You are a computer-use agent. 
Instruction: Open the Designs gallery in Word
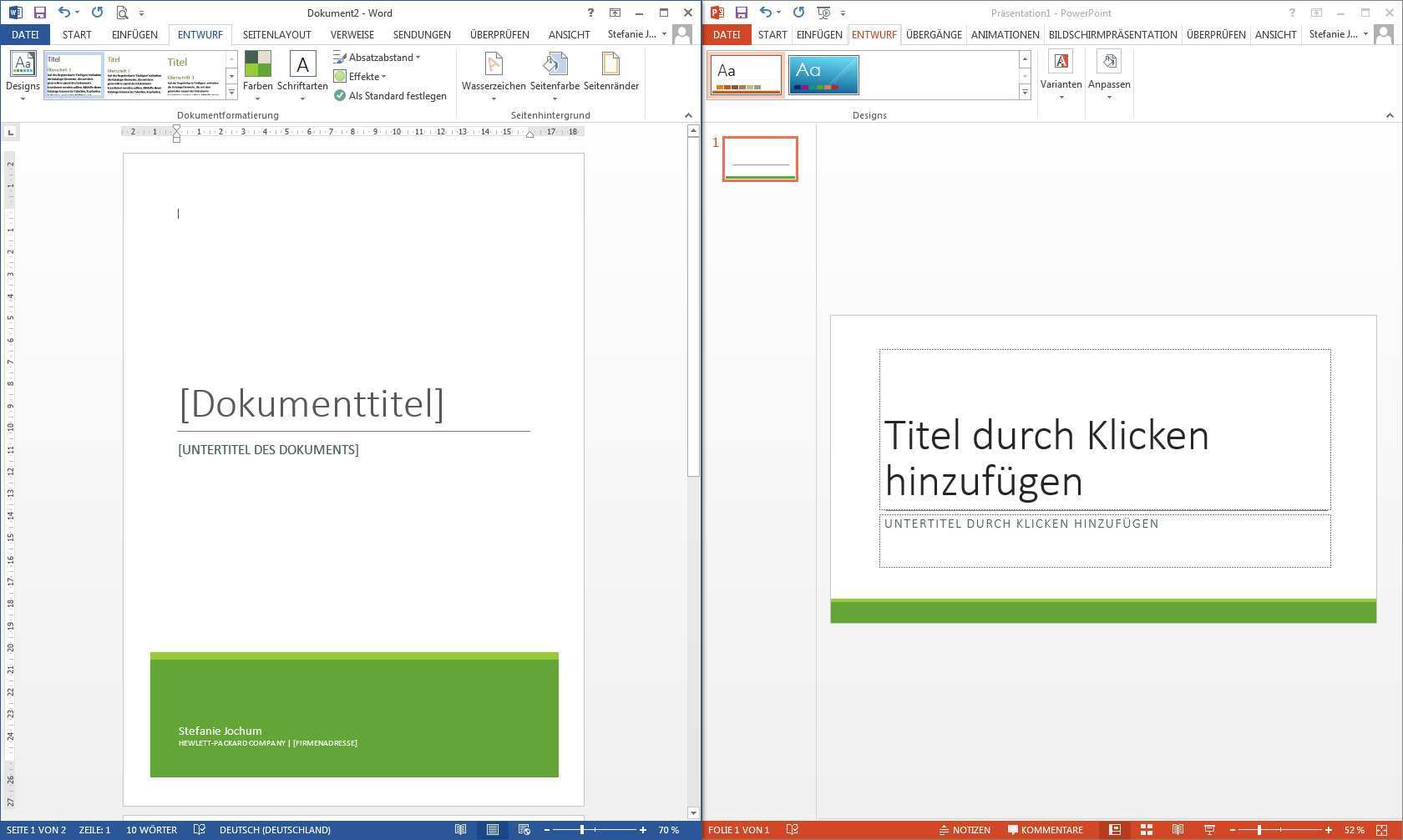(23, 72)
